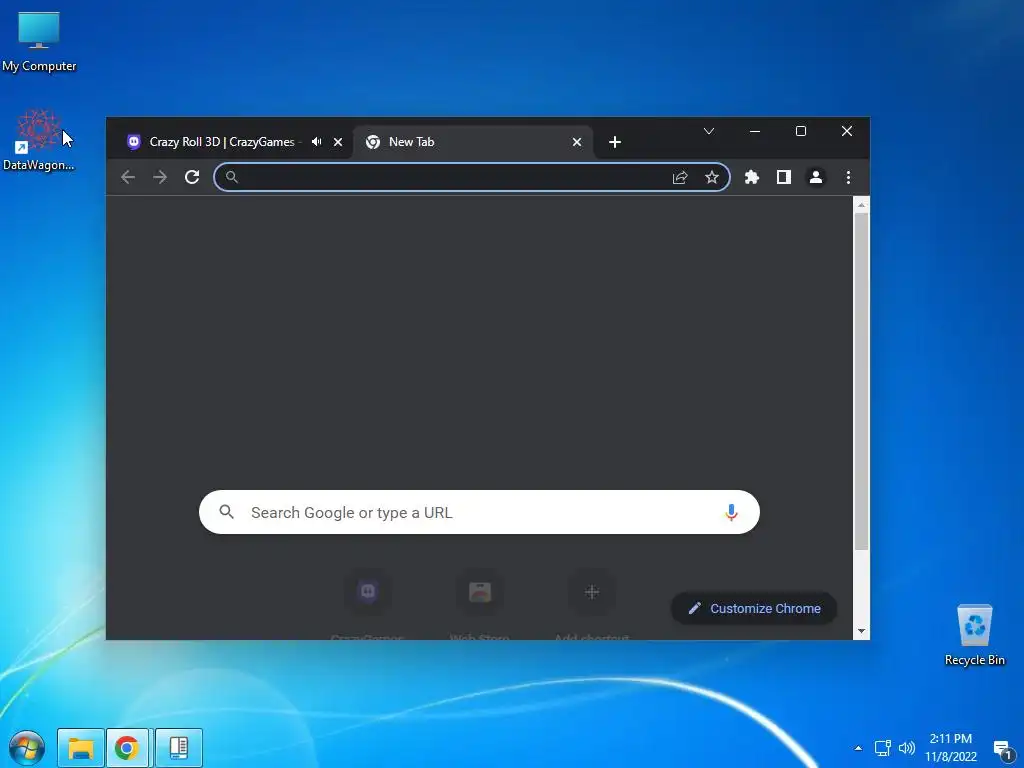
Task: Click the Search Google or type a URL box
Action: tap(479, 512)
